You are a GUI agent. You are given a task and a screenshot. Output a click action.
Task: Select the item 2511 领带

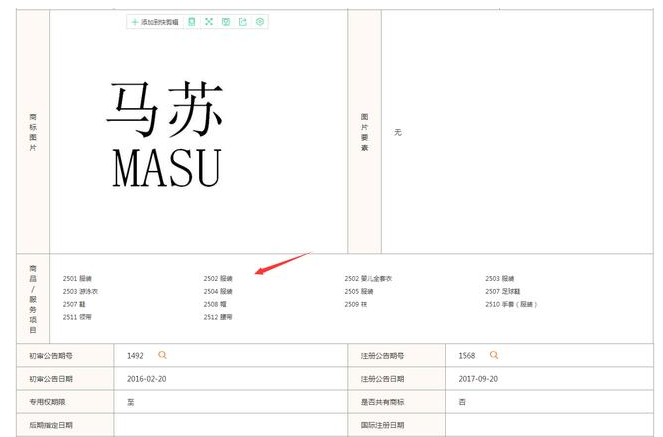point(77,317)
